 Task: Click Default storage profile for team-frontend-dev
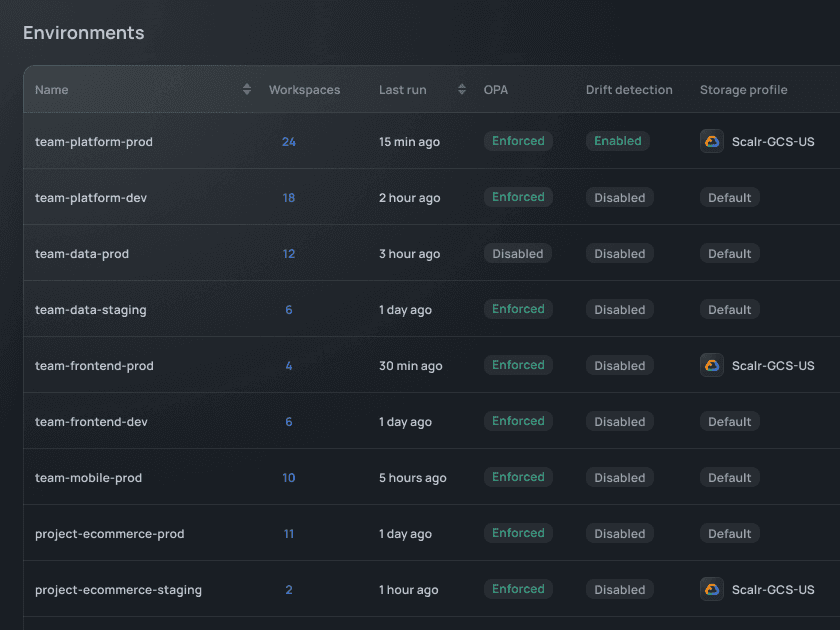point(729,422)
